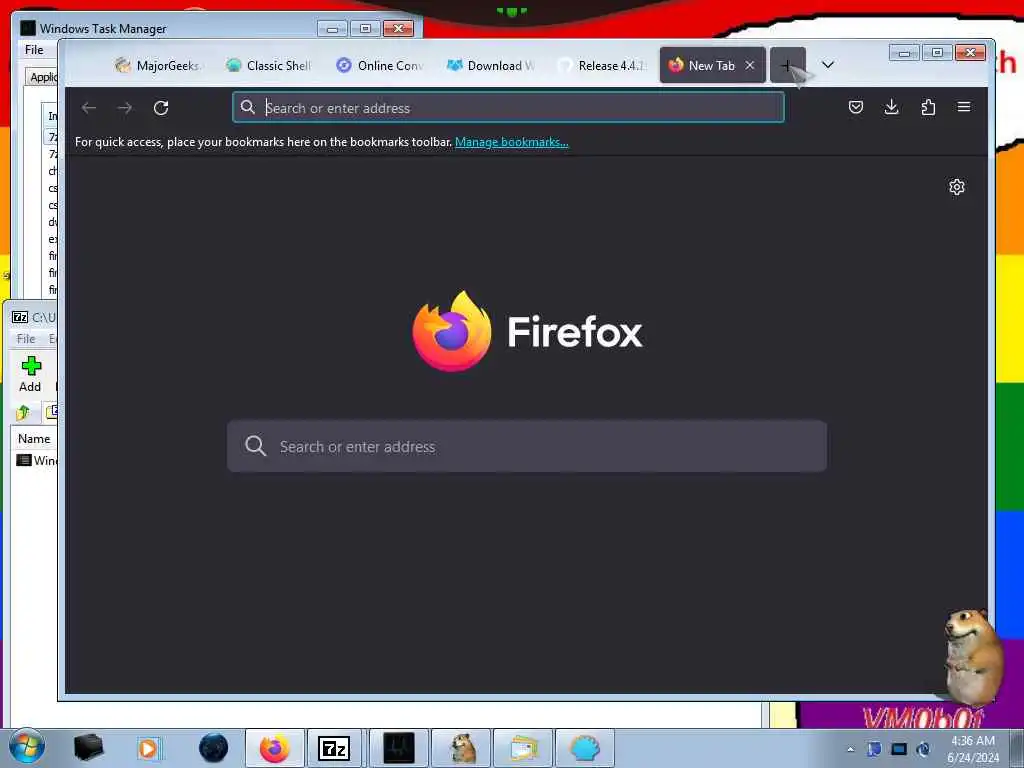Open File menu in the 7-Zip window
Image resolution: width=1024 pixels, height=768 pixels.
[25, 338]
